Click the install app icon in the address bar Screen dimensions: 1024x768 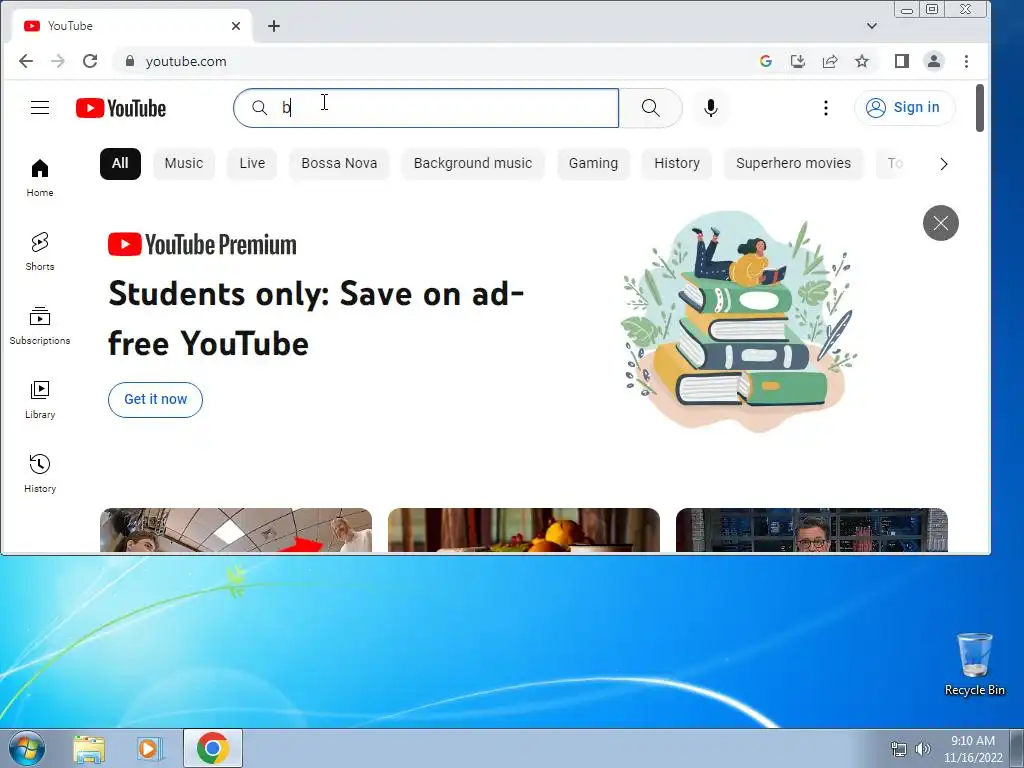pos(797,61)
